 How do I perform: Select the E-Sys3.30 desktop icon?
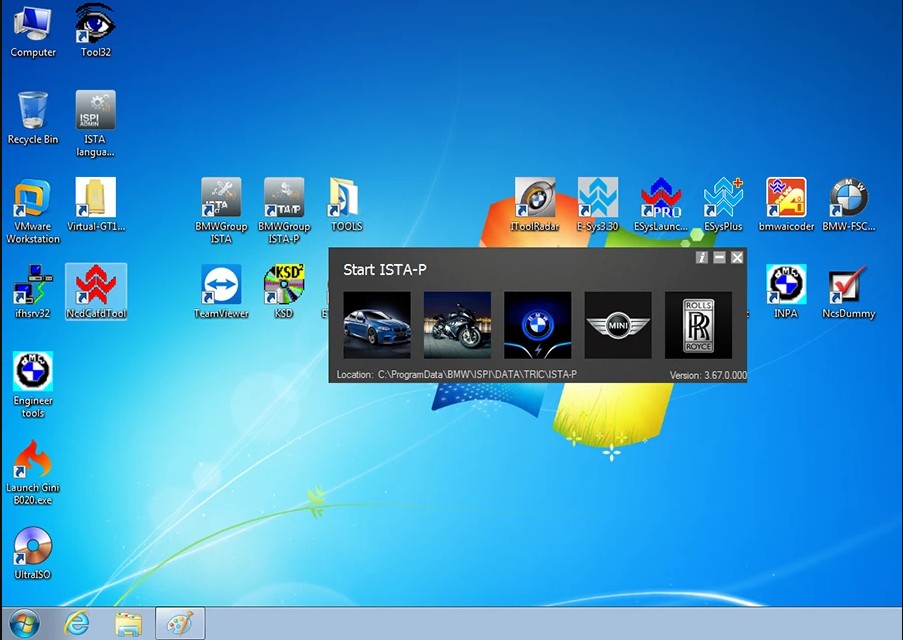pos(597,205)
